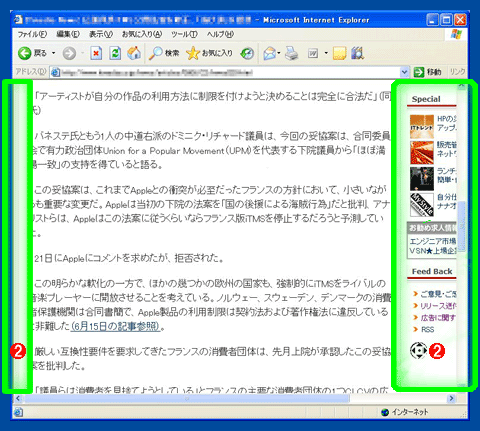Viewport: 480px width, 431px height.
Task: Click the status bar page icon
Action: pos(18,412)
